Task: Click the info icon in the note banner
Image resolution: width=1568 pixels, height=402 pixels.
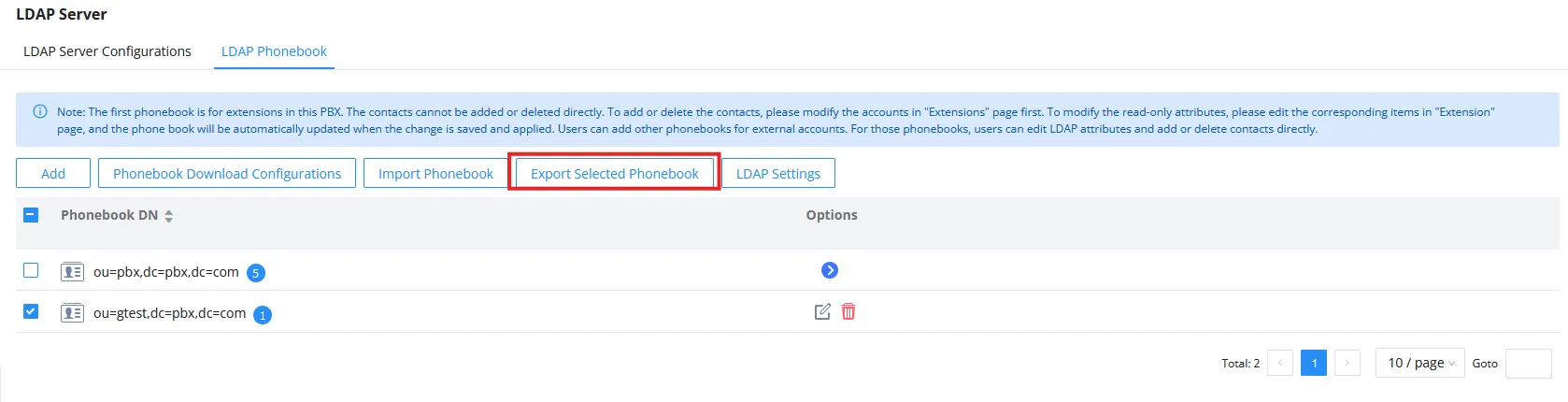Action: tap(40, 111)
